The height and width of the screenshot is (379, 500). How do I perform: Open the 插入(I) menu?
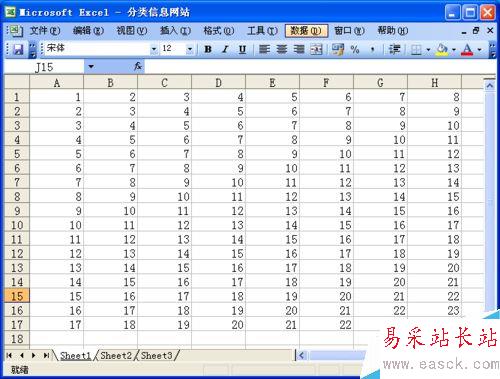(175, 31)
